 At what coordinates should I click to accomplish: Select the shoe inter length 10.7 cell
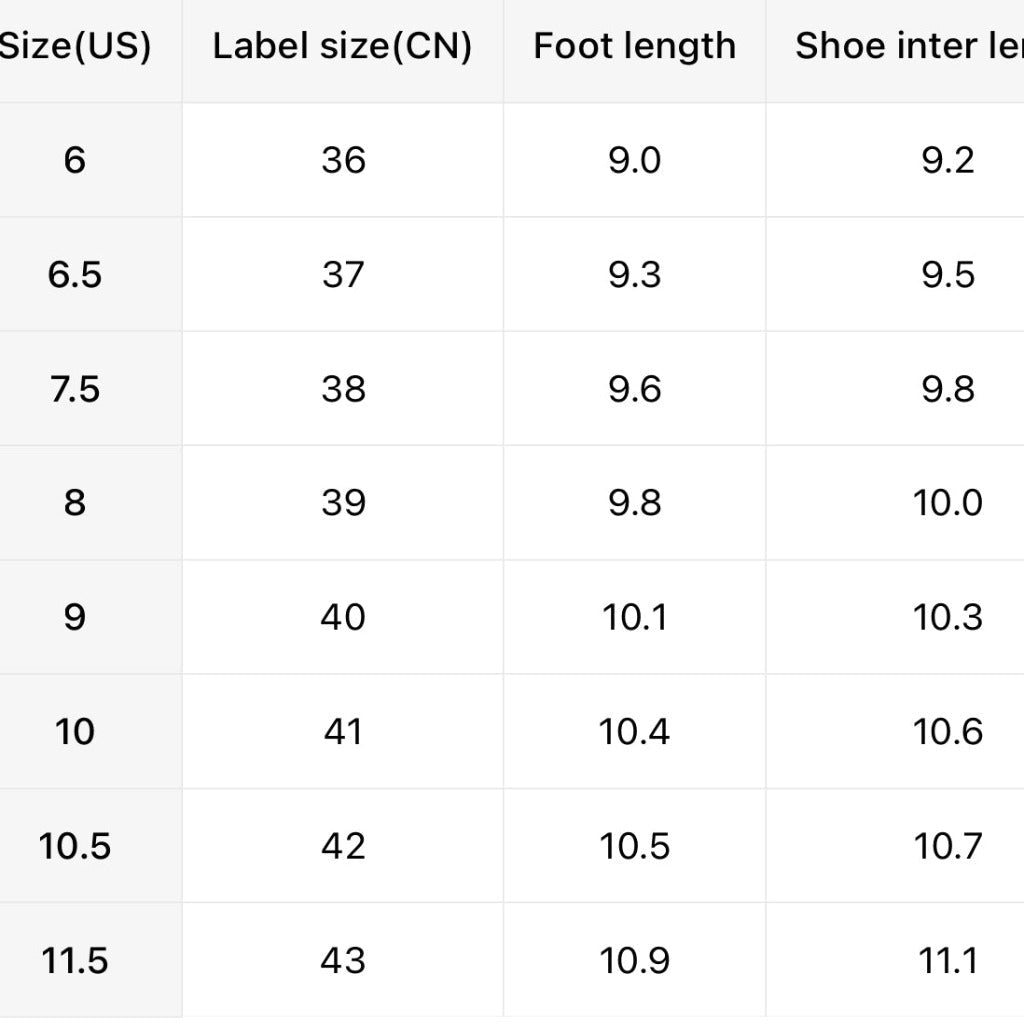pos(947,846)
